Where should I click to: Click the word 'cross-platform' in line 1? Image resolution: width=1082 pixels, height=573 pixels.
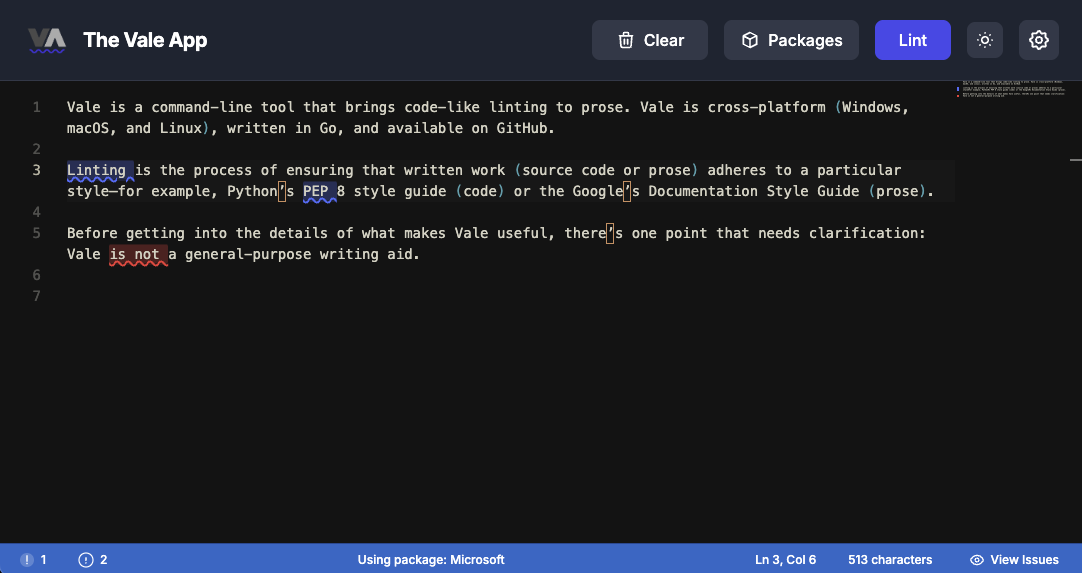[x=766, y=107]
